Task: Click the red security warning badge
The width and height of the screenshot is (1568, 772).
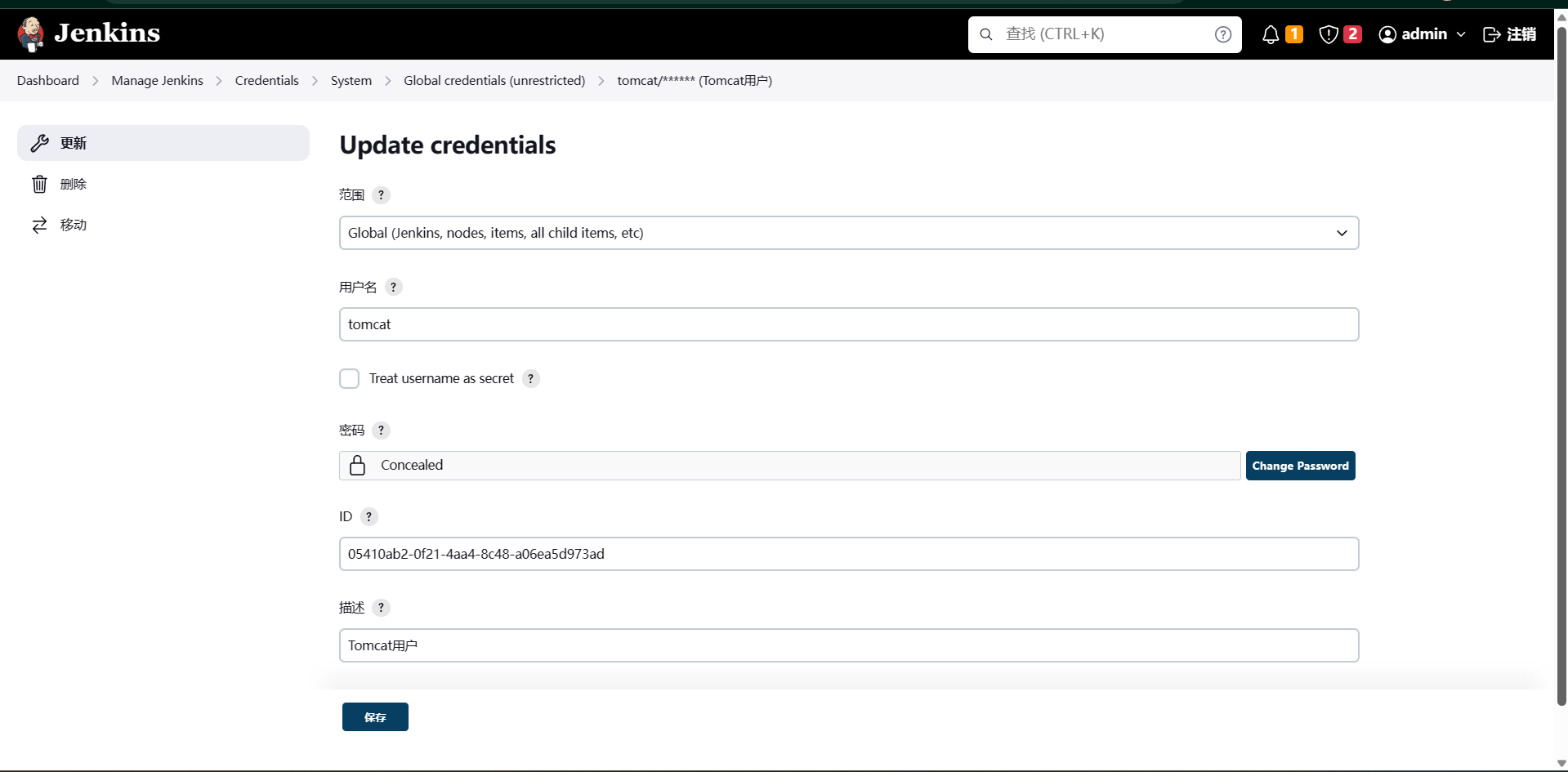Action: point(1352,34)
